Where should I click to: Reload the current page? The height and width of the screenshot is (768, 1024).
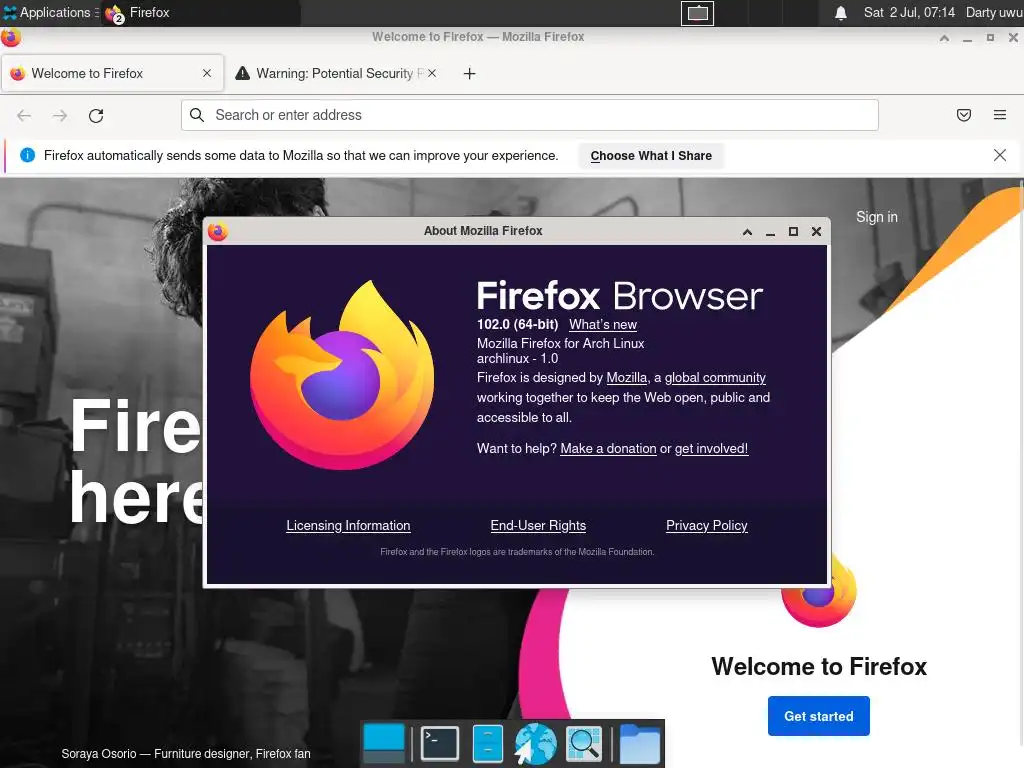(96, 116)
